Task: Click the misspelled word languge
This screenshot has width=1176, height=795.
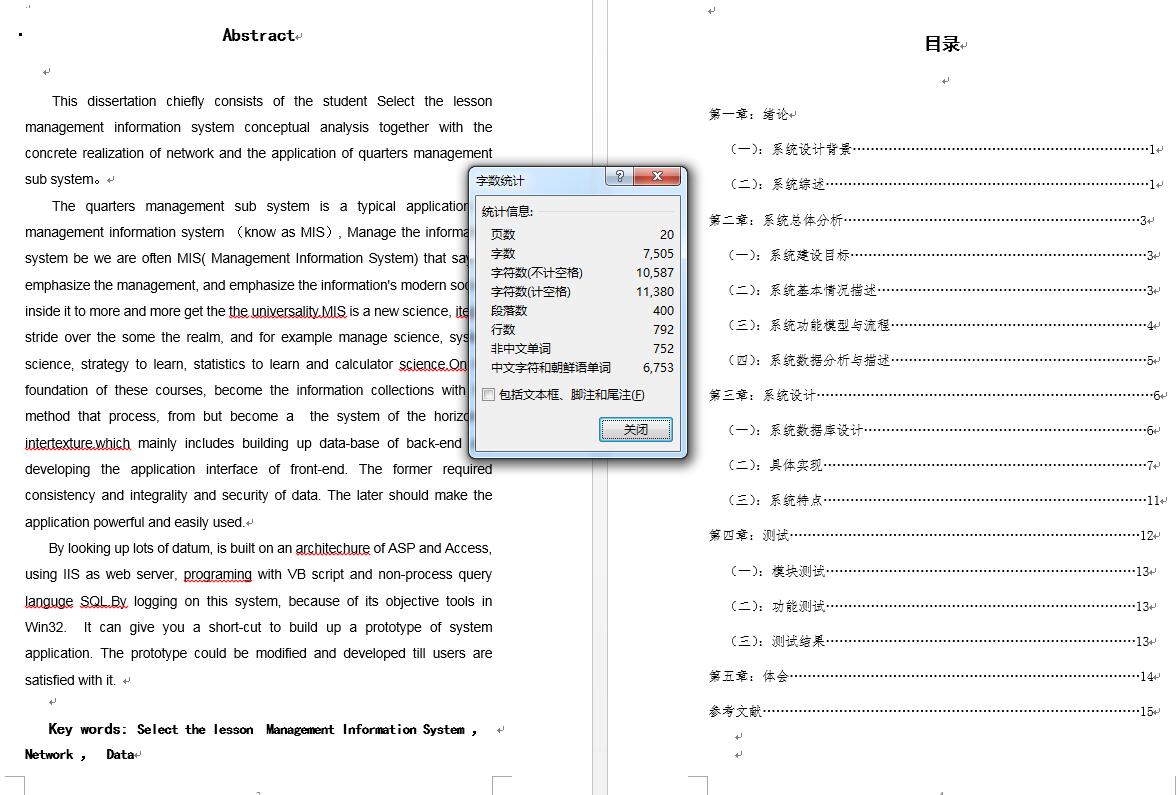Action: click(49, 602)
